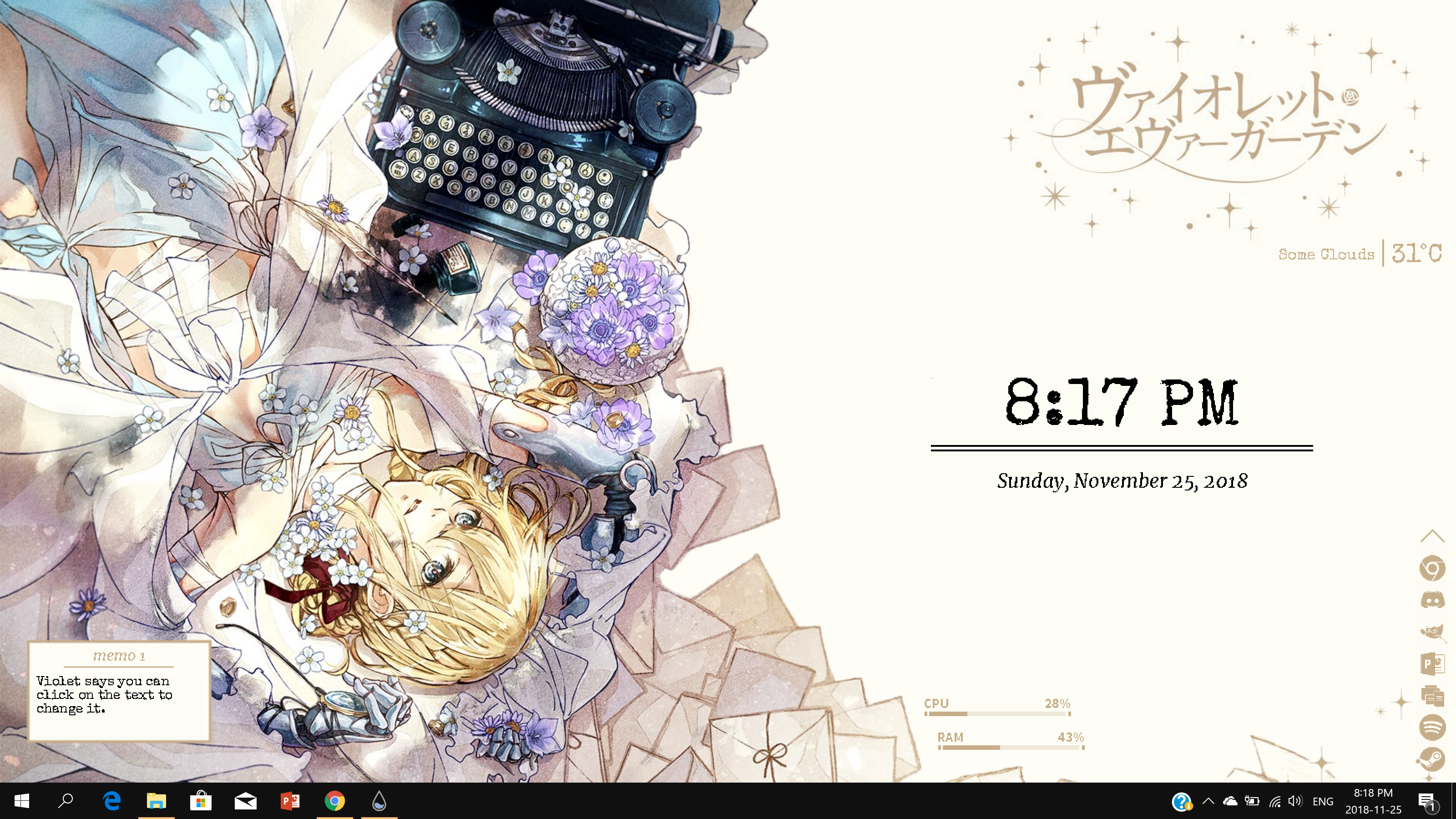
Task: Click the Sunday, November 25, 2018 date
Action: click(1122, 481)
